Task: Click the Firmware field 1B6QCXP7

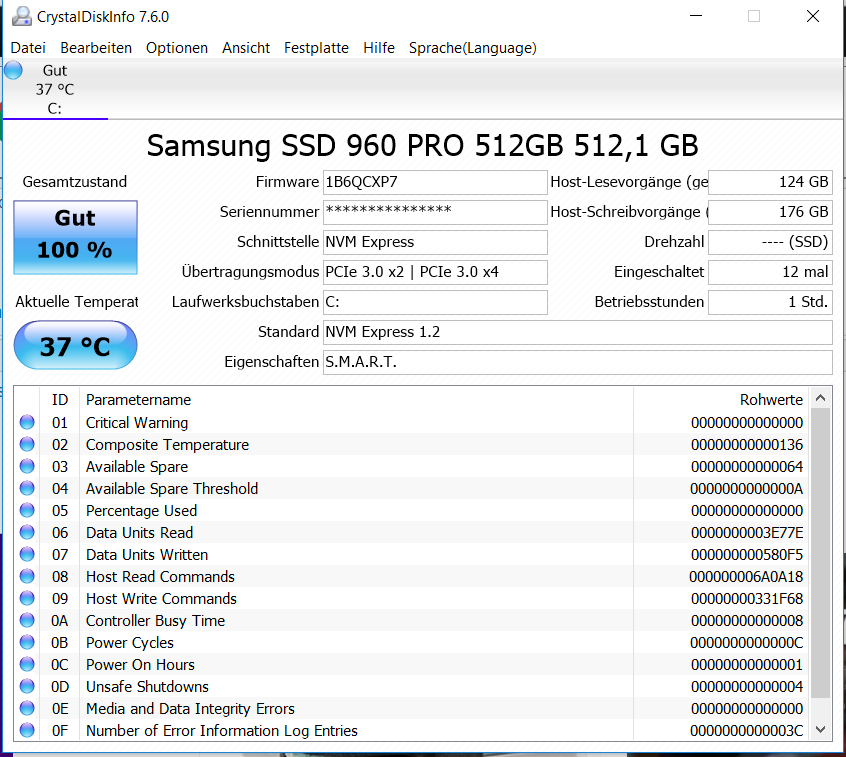Action: tap(435, 182)
